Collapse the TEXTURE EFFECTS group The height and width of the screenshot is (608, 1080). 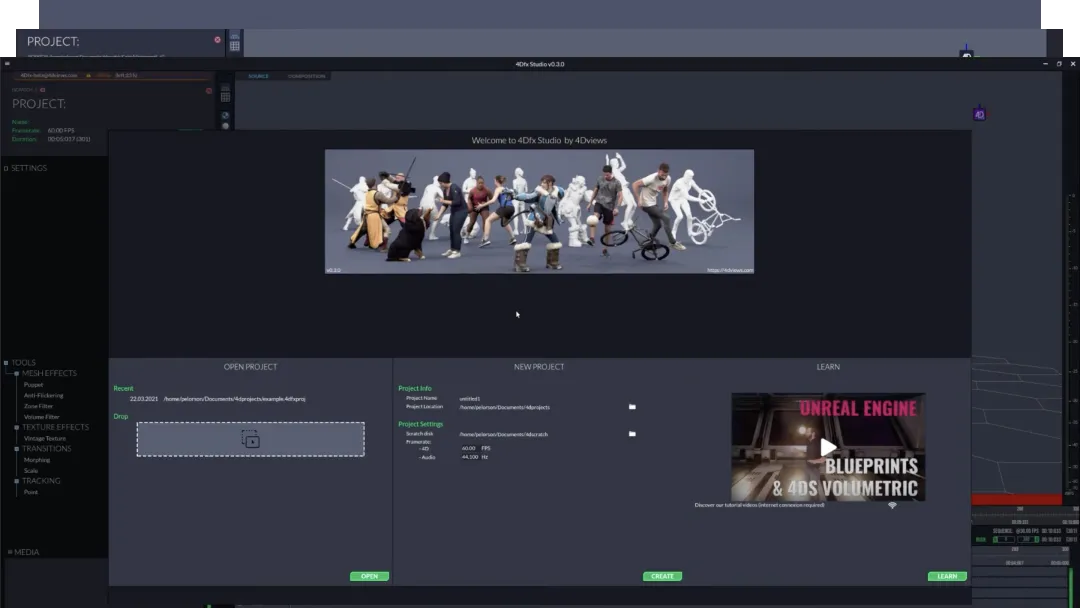(x=17, y=427)
